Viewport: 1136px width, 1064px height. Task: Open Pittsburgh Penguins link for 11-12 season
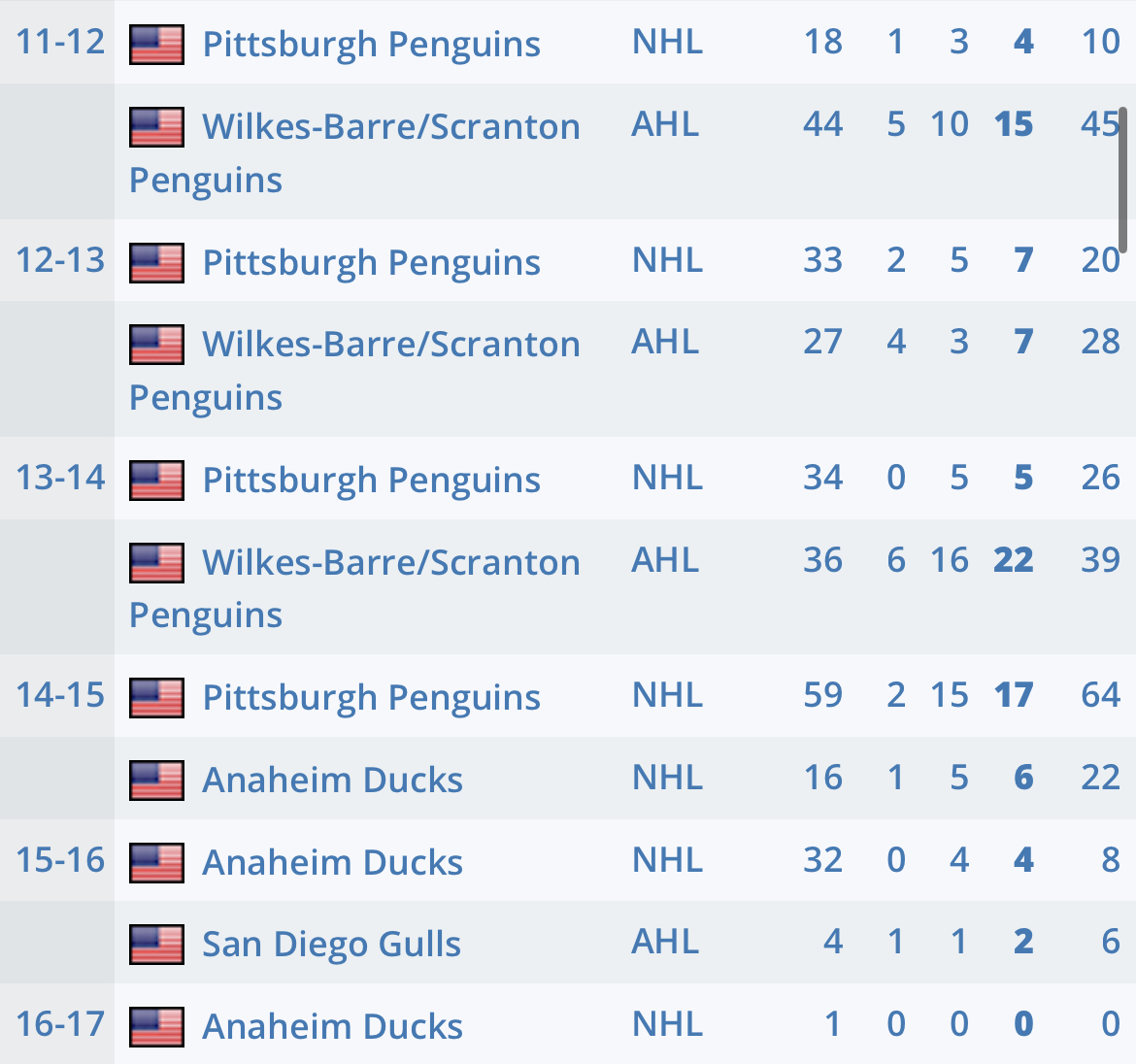371,45
